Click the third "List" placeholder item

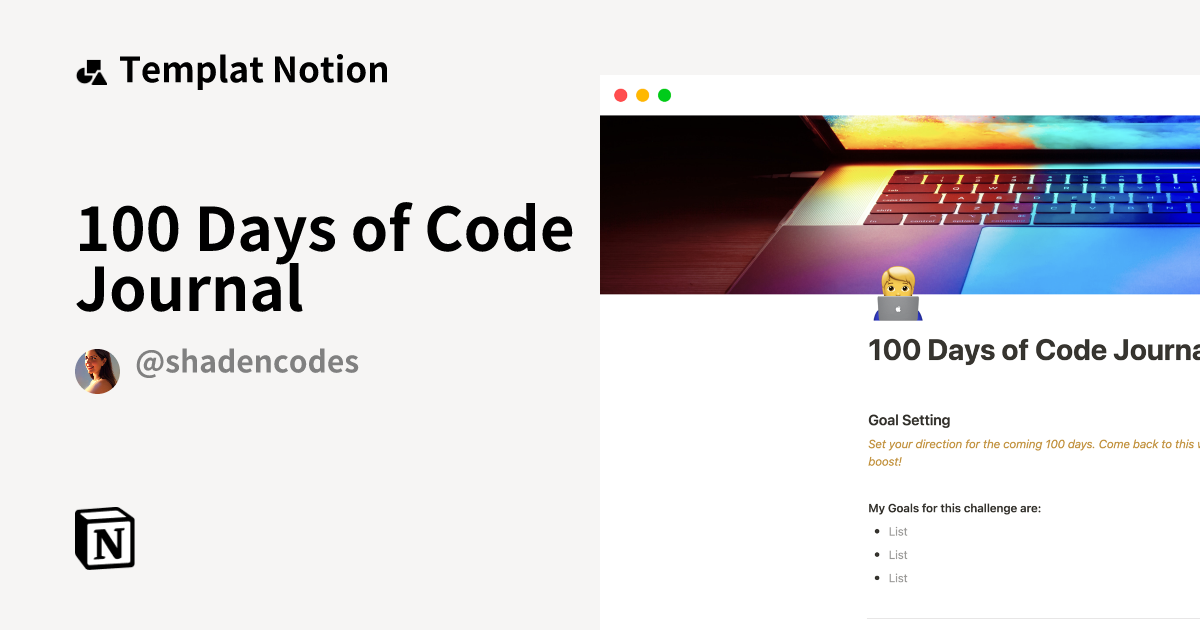[x=898, y=578]
